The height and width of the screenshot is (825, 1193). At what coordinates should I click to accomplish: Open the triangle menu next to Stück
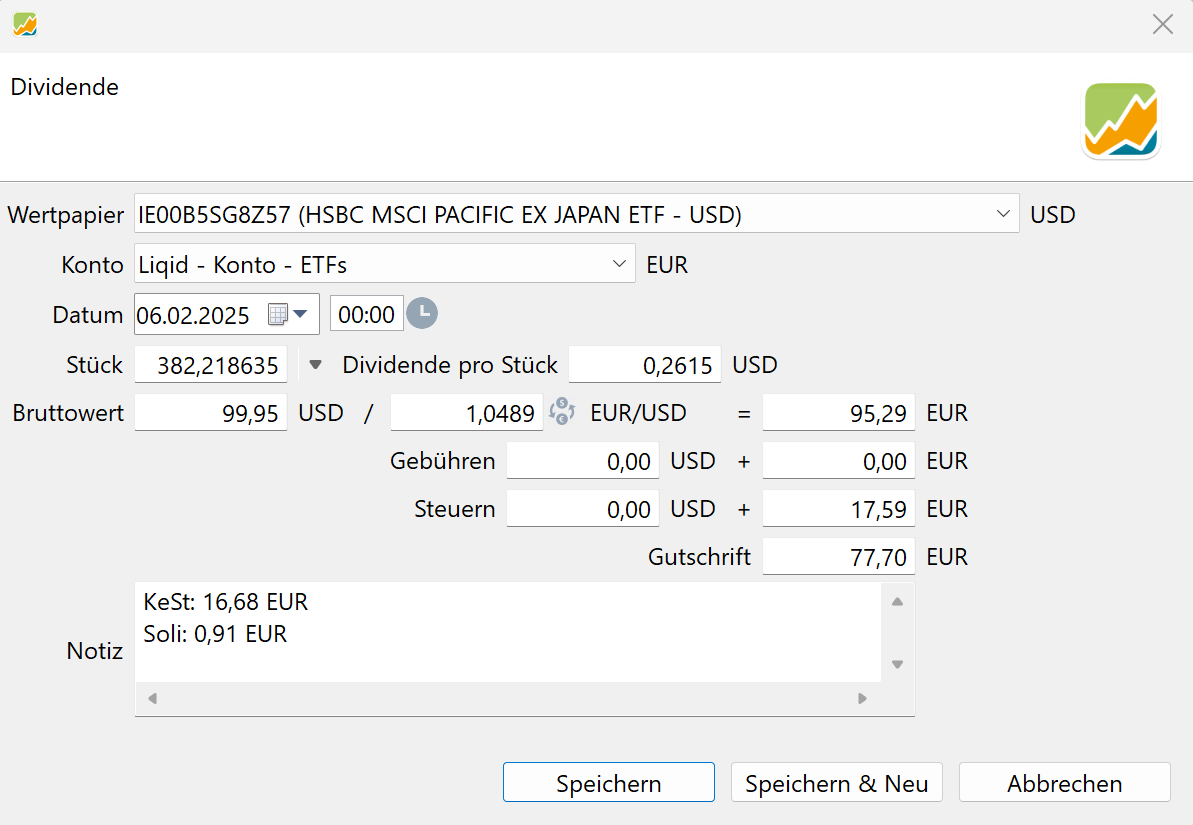click(316, 365)
